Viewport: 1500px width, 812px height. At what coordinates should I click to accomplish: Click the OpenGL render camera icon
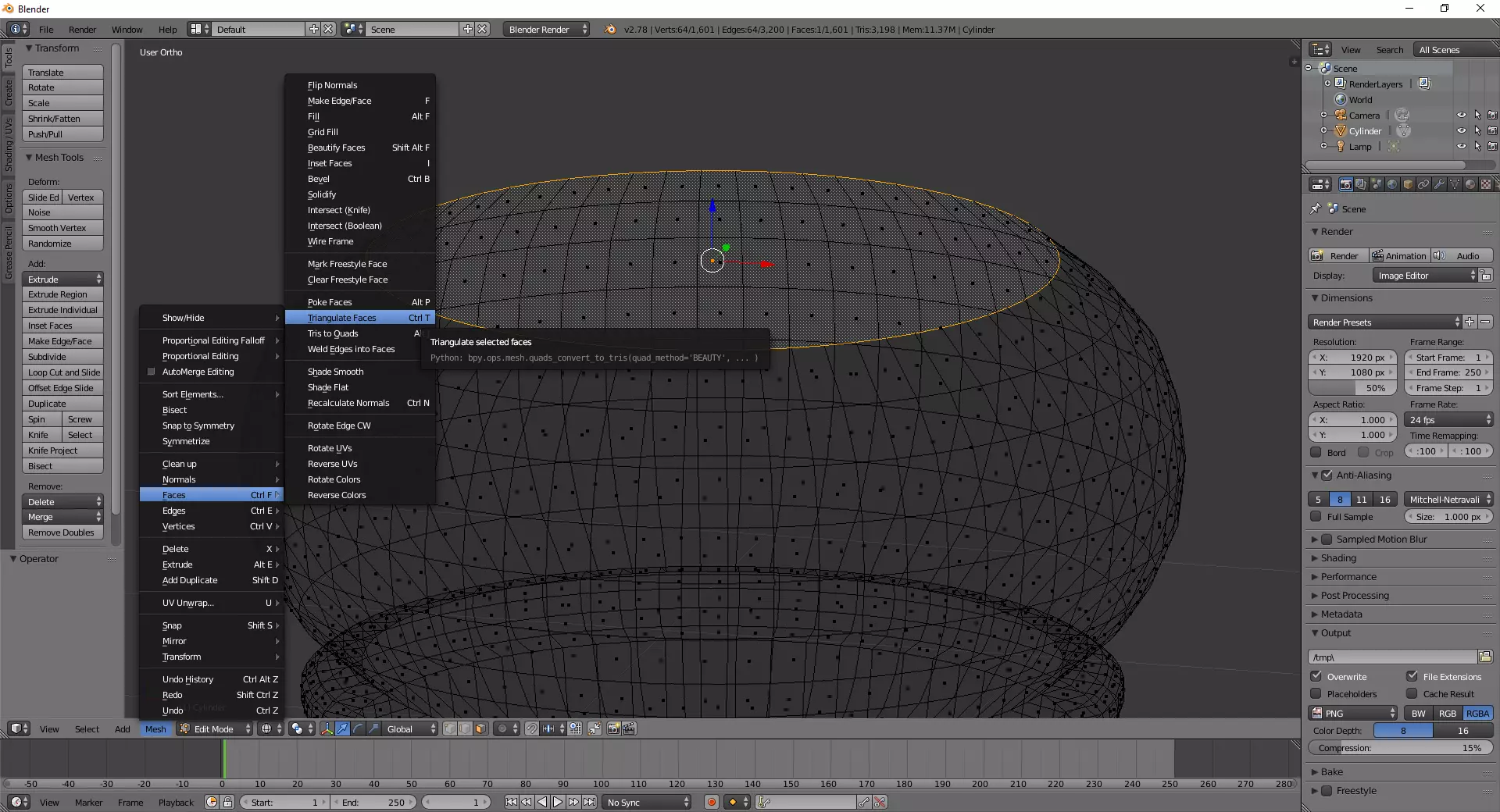[614, 728]
